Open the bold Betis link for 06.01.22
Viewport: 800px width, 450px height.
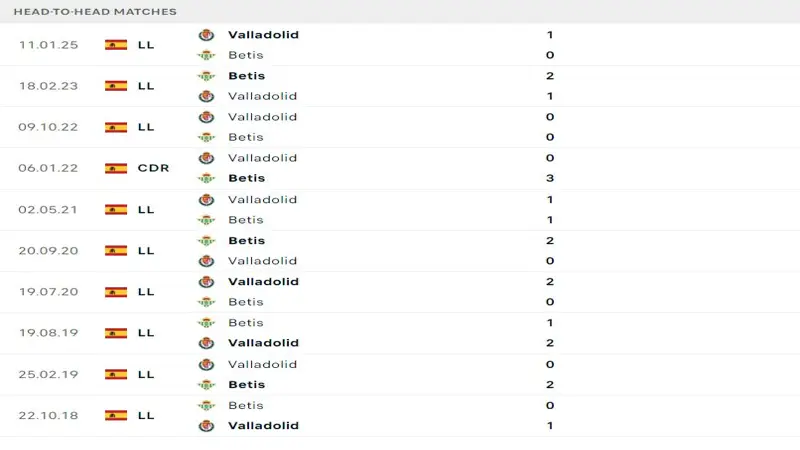[x=246, y=178]
